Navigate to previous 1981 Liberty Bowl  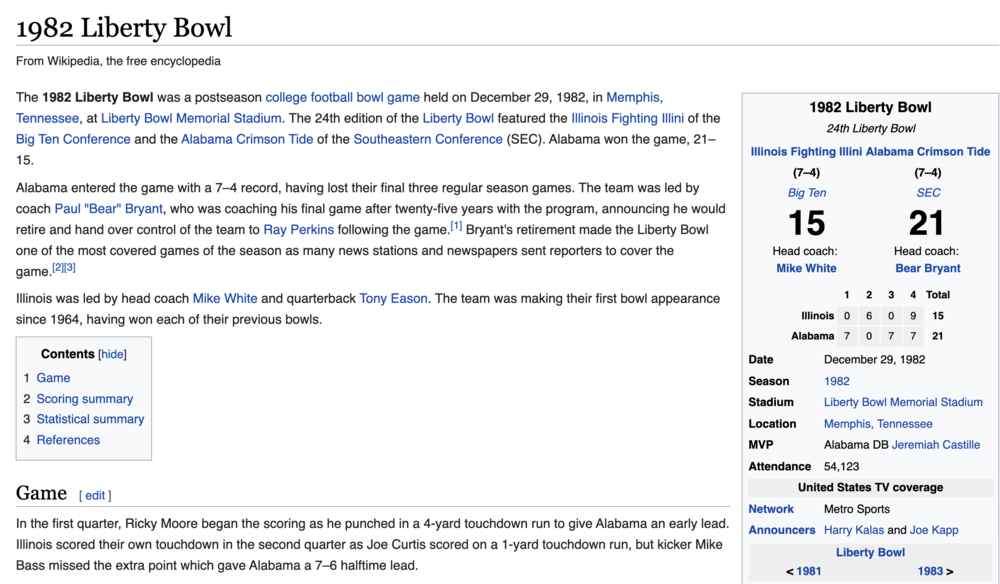807,572
